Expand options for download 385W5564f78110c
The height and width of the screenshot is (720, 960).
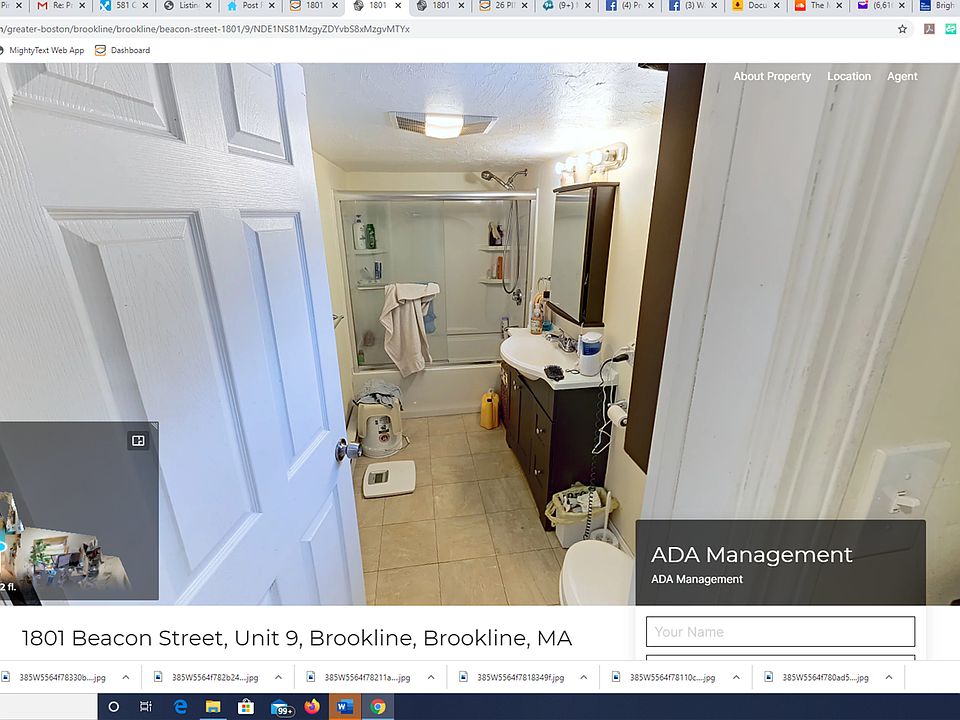click(x=736, y=677)
